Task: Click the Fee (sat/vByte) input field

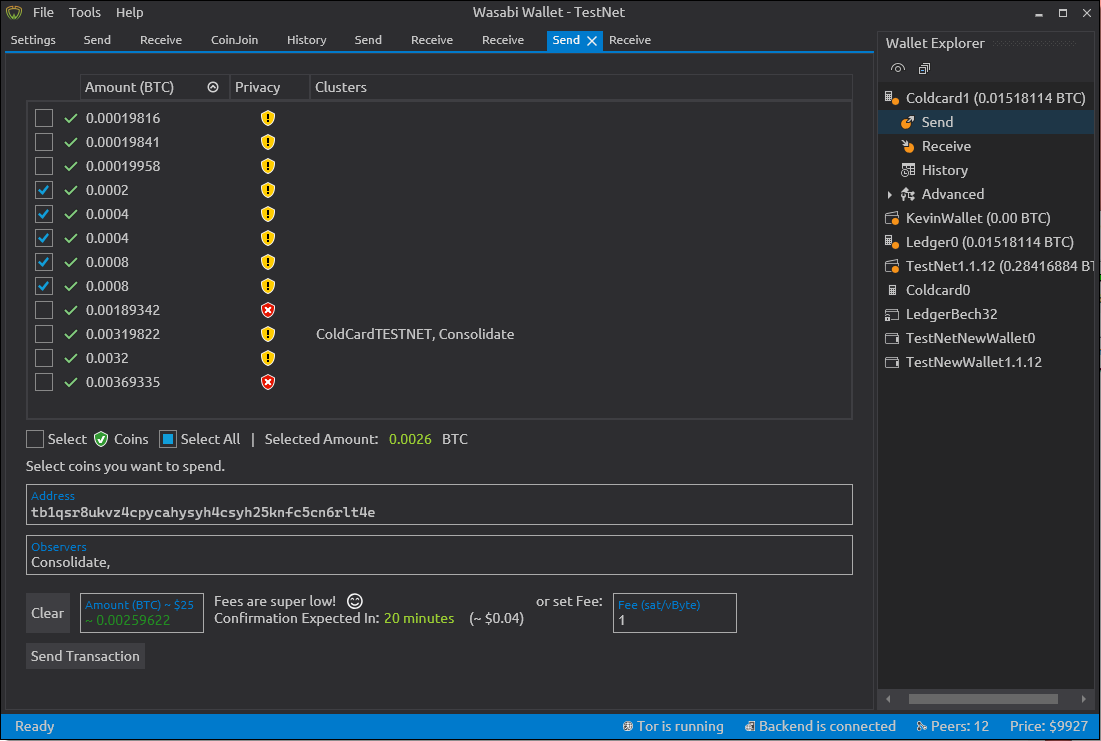Action: point(675,613)
